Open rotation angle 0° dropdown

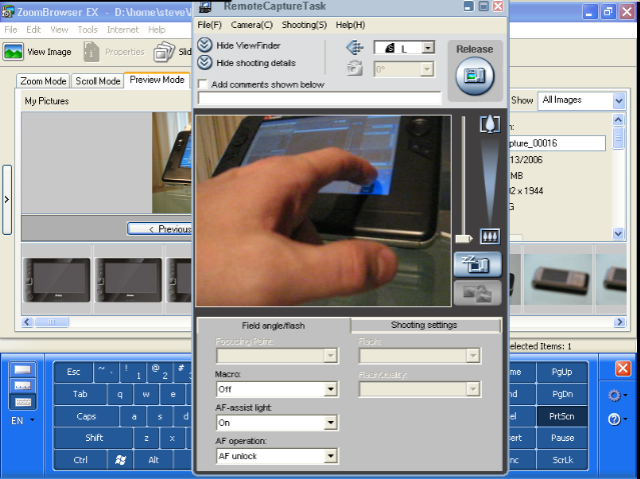[427, 69]
